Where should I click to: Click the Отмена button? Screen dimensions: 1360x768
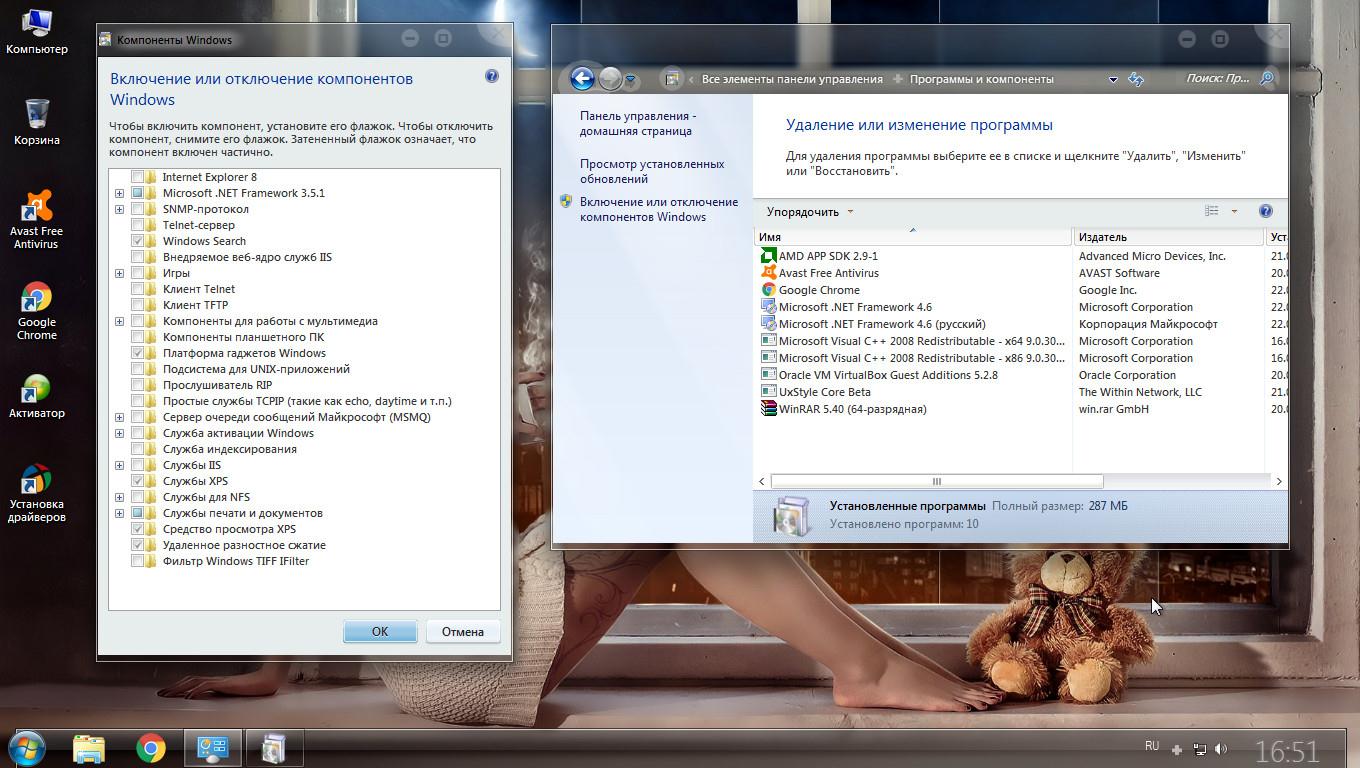click(x=463, y=631)
